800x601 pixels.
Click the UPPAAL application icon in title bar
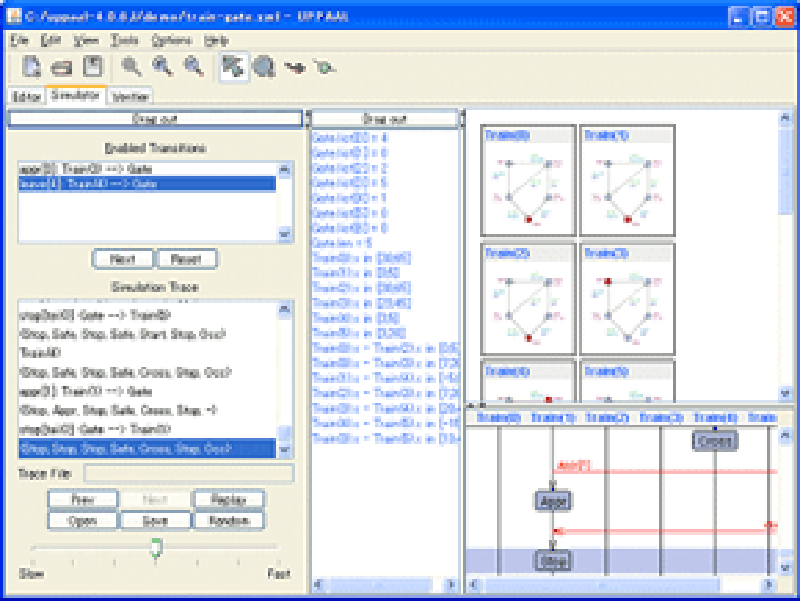coord(14,15)
